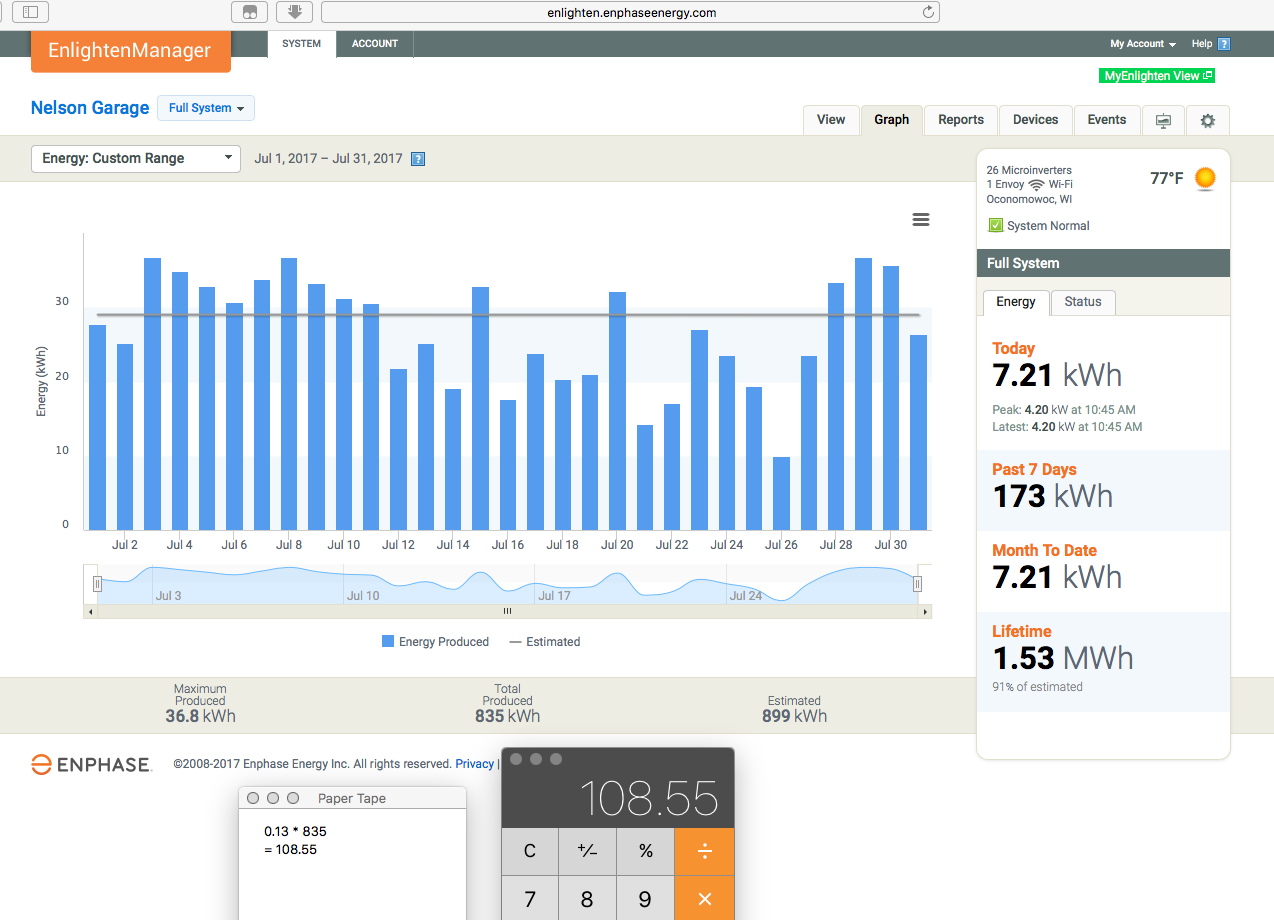This screenshot has height=920, width=1274.
Task: Open the chart hamburger export menu
Action: tap(921, 220)
